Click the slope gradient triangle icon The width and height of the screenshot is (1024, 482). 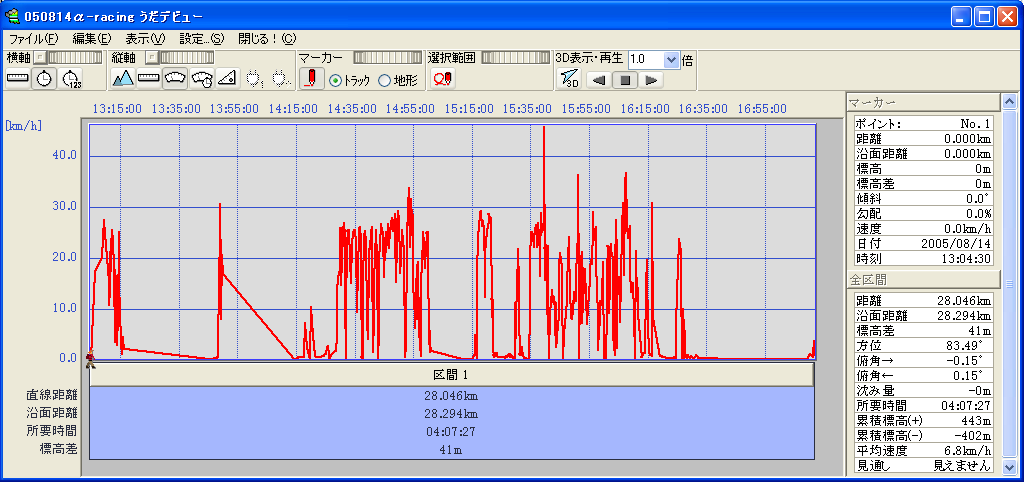[x=227, y=78]
